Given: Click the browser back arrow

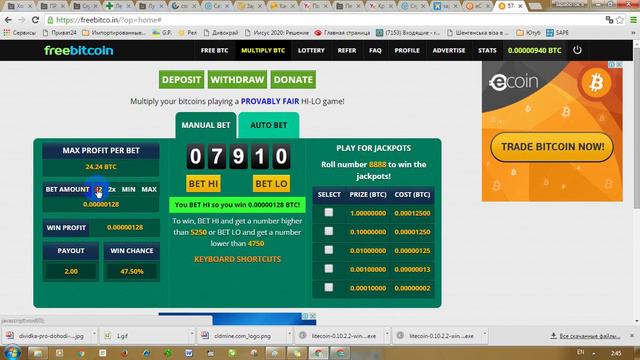Looking at the screenshot, I should [x=8, y=20].
